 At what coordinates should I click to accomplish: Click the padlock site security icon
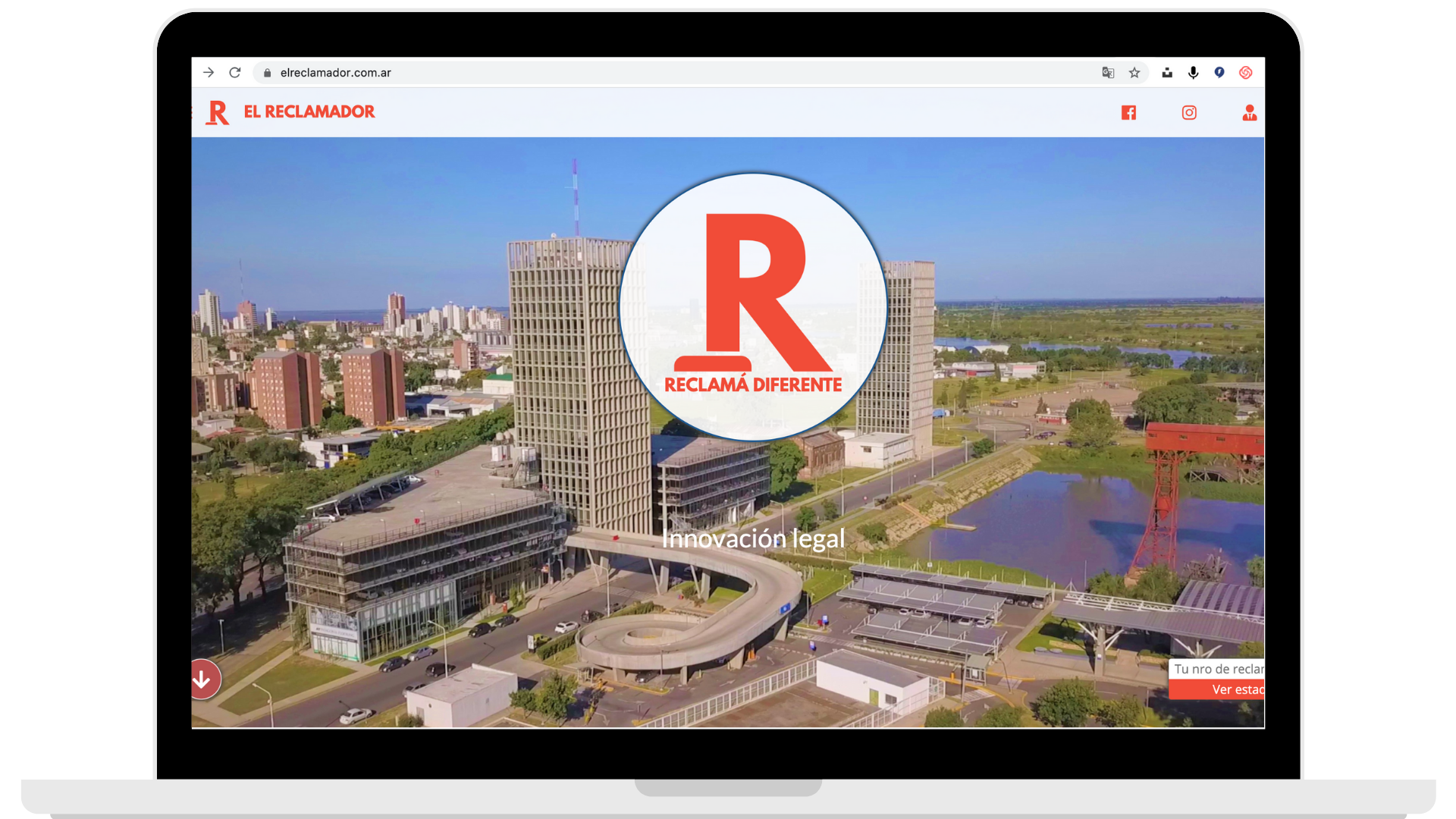tap(267, 73)
